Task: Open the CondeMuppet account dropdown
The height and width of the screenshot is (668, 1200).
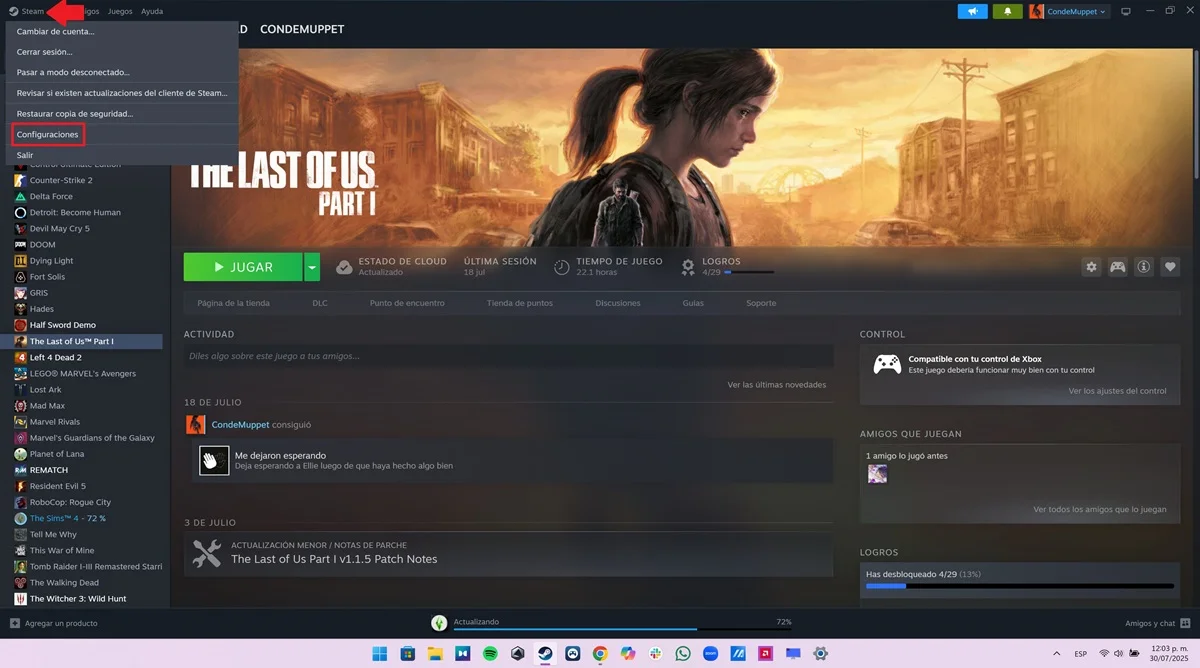Action: click(1070, 11)
